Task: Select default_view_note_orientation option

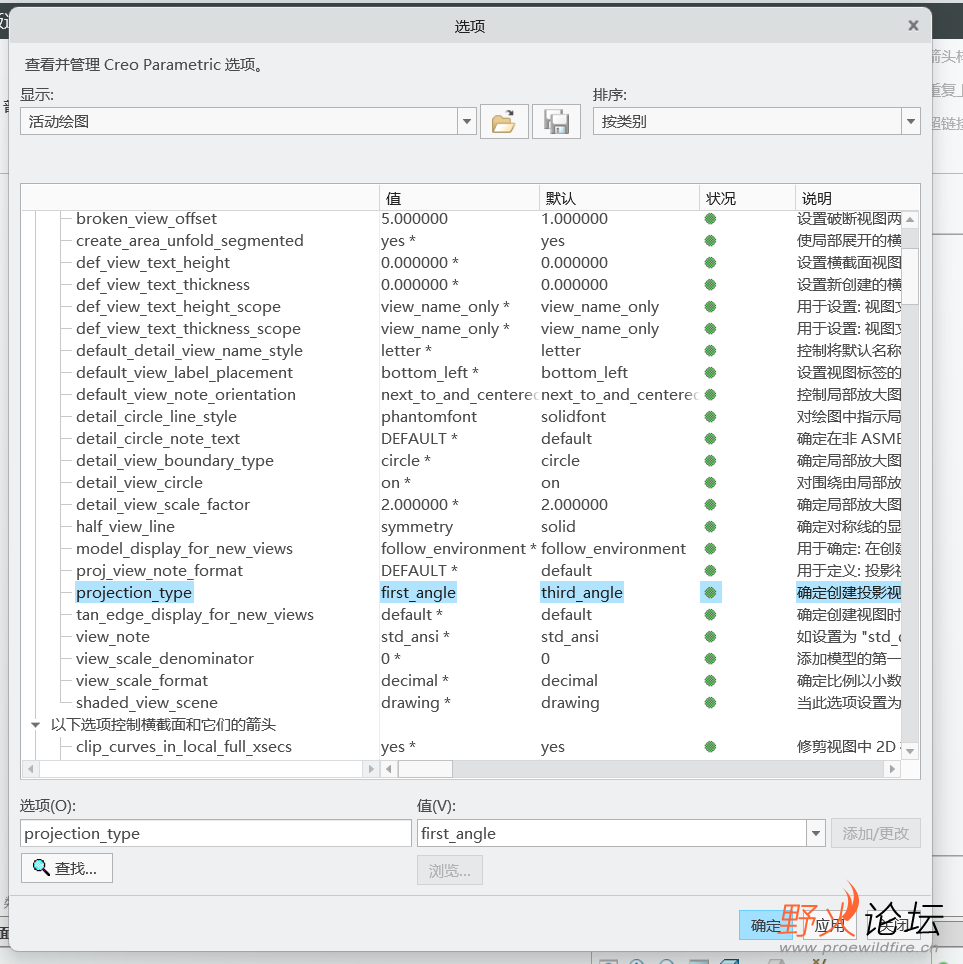Action: point(186,395)
